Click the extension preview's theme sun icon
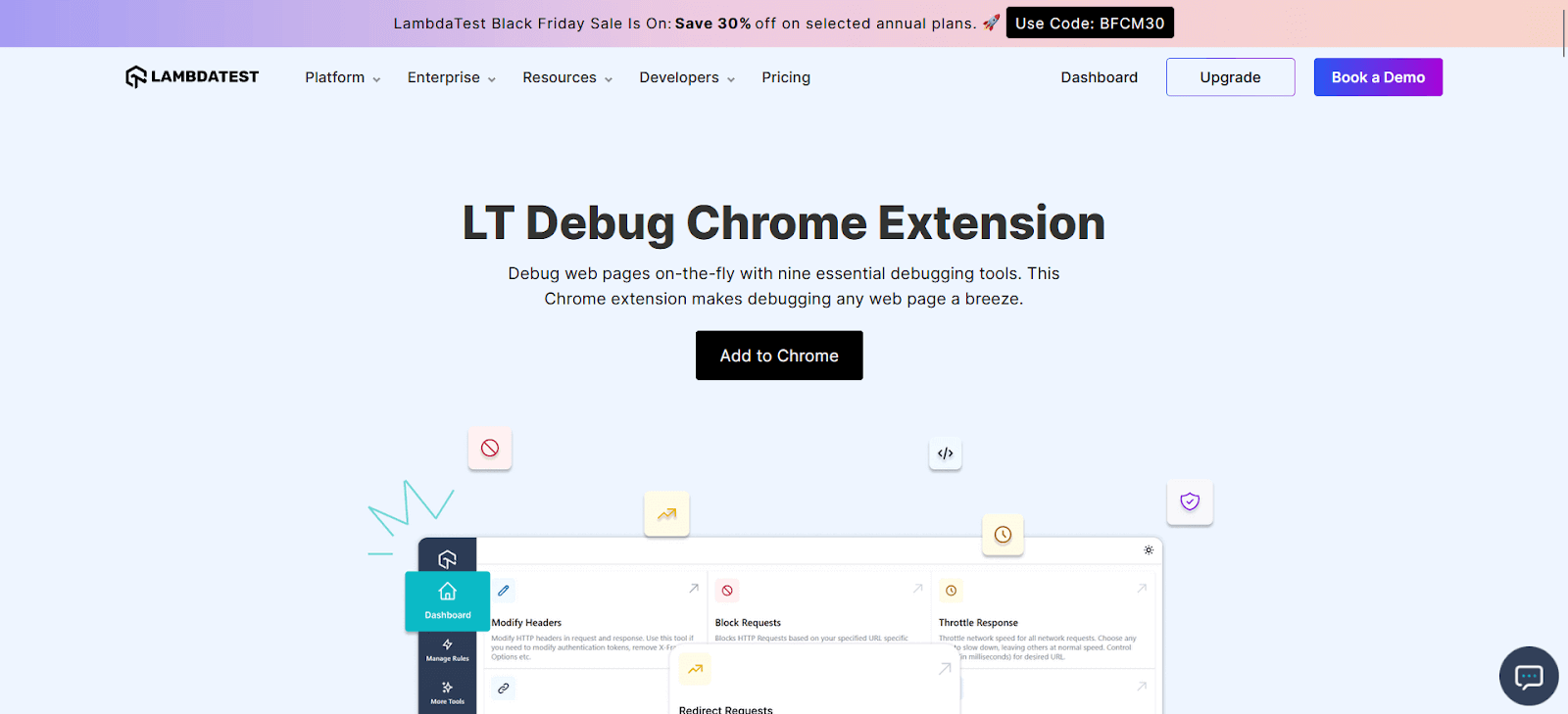Image resolution: width=1568 pixels, height=714 pixels. 1149,550
